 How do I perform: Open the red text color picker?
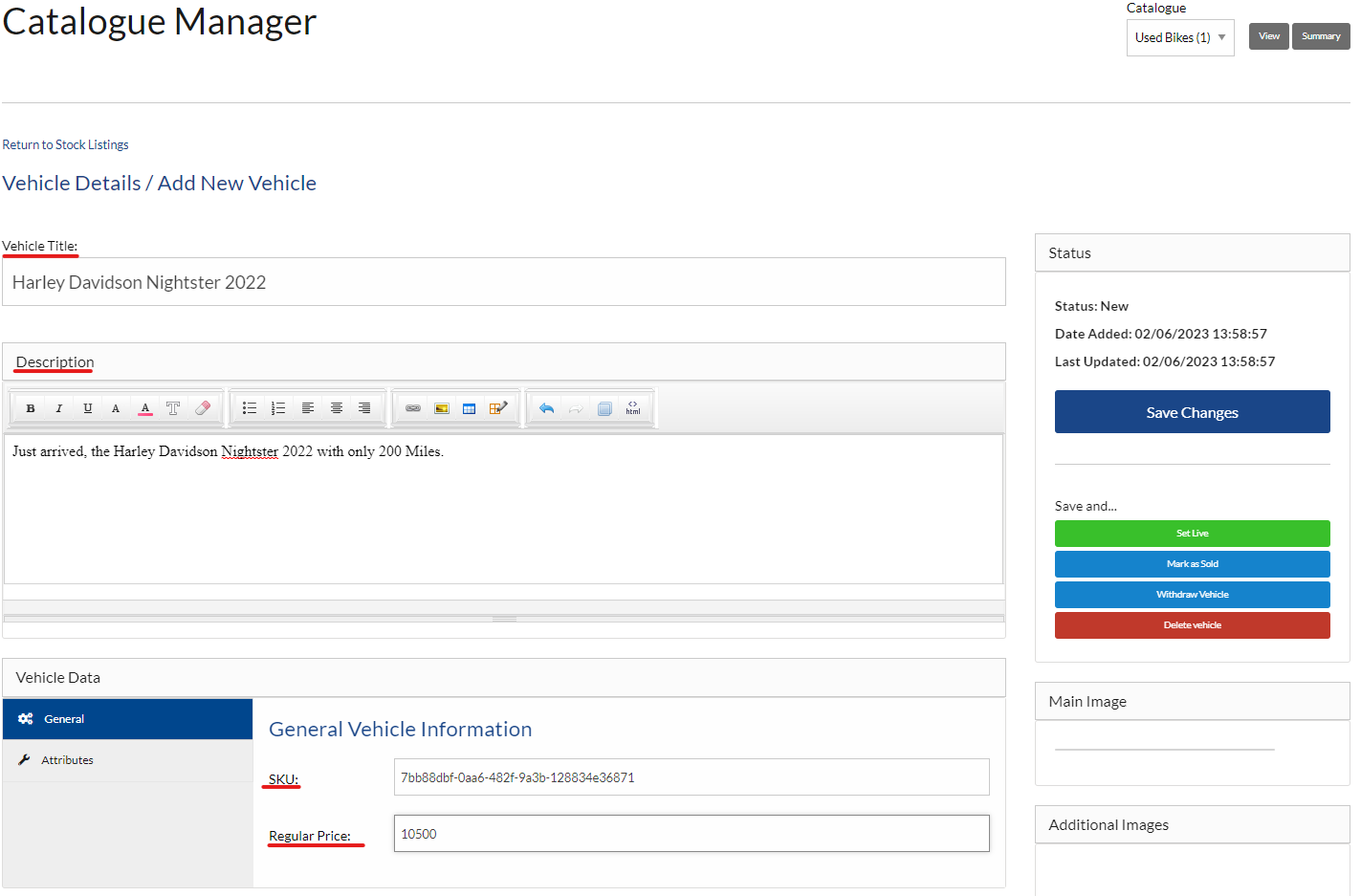(145, 408)
